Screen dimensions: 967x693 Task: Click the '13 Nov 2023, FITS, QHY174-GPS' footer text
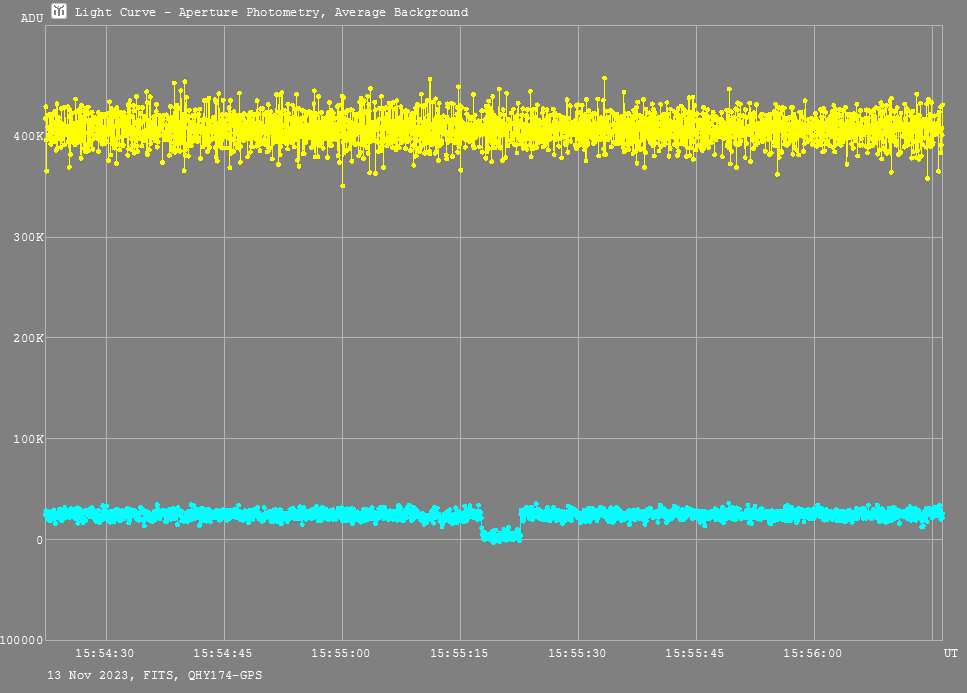click(x=155, y=675)
